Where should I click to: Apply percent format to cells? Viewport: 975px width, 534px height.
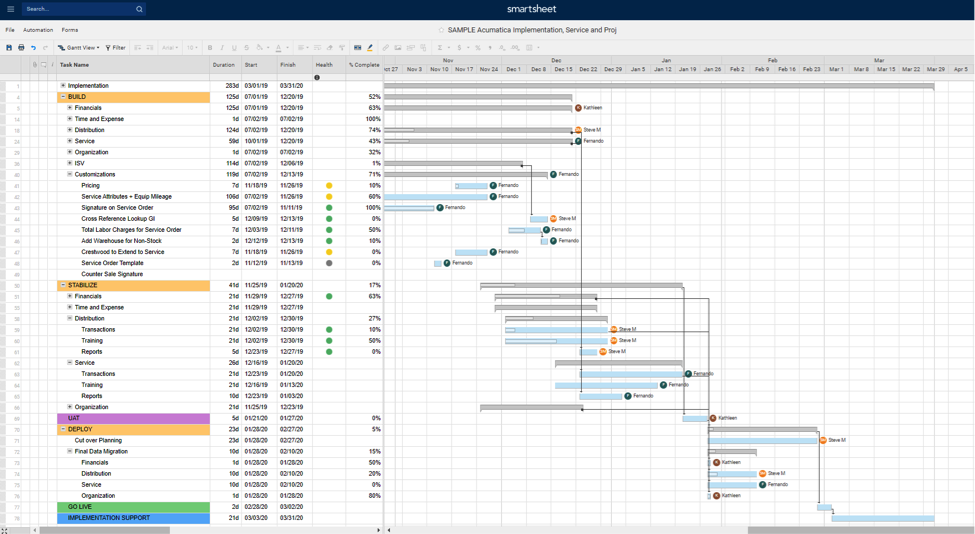[478, 47]
